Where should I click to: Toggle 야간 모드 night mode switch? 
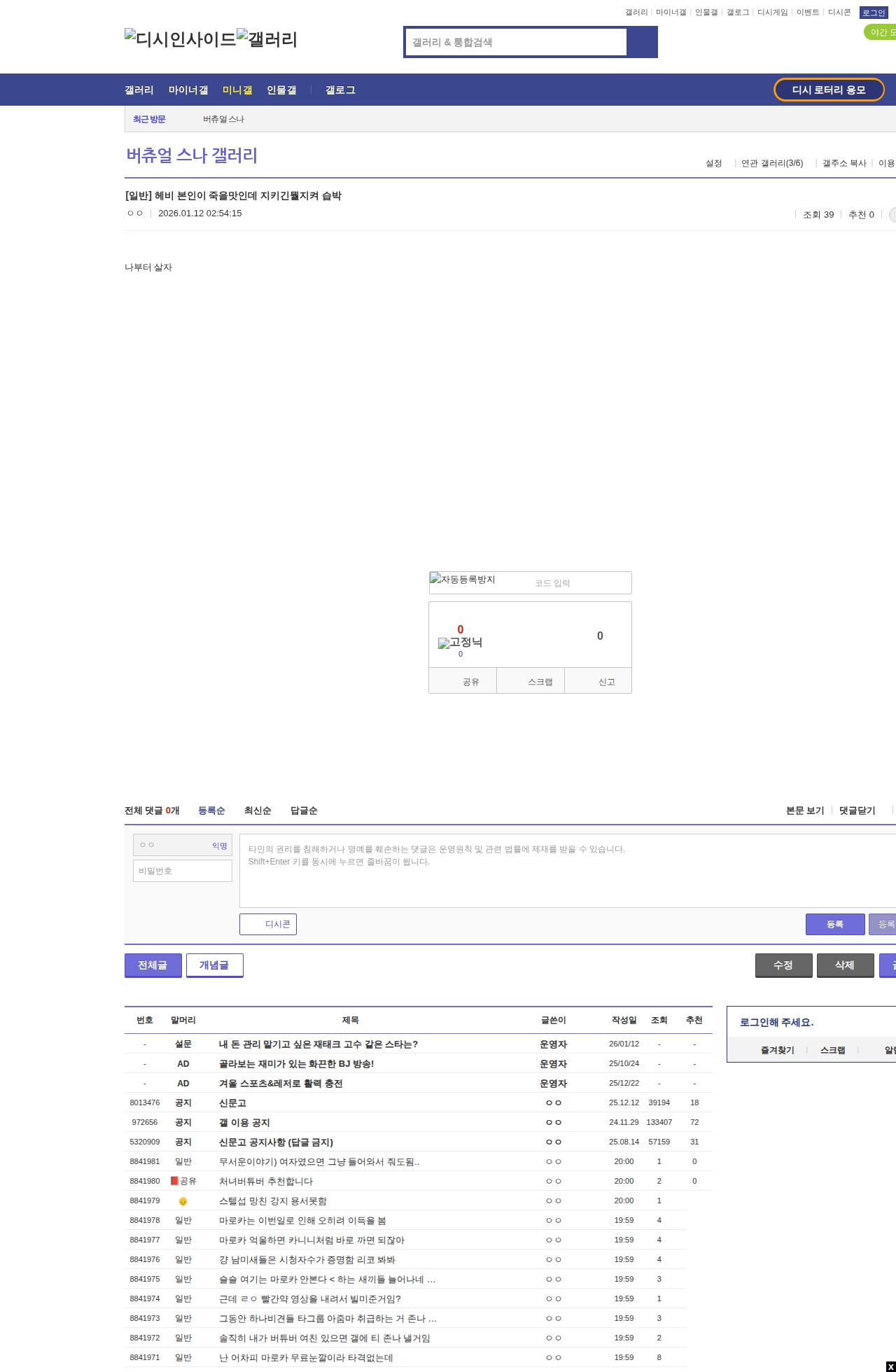click(x=881, y=32)
